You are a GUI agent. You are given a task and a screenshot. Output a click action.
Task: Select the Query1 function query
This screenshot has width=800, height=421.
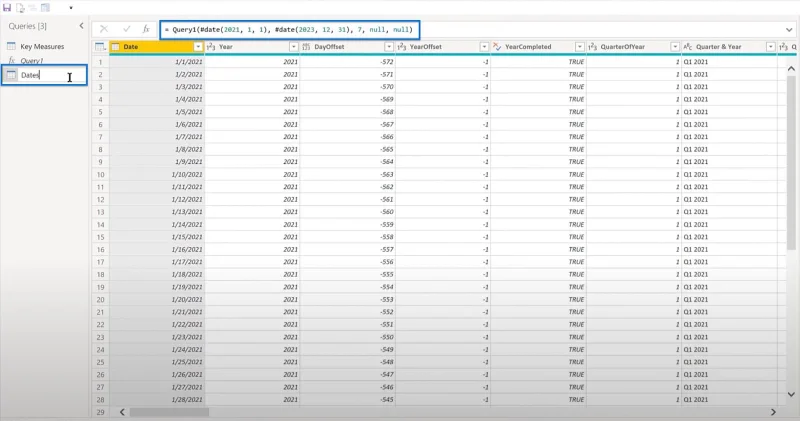pyautogui.click(x=32, y=61)
